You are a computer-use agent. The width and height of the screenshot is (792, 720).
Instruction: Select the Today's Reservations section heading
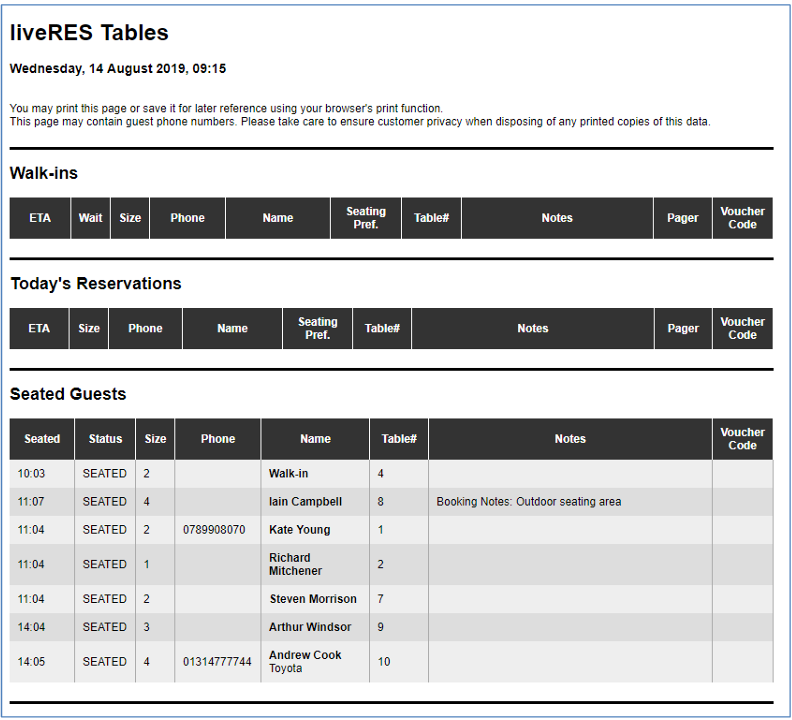96,284
